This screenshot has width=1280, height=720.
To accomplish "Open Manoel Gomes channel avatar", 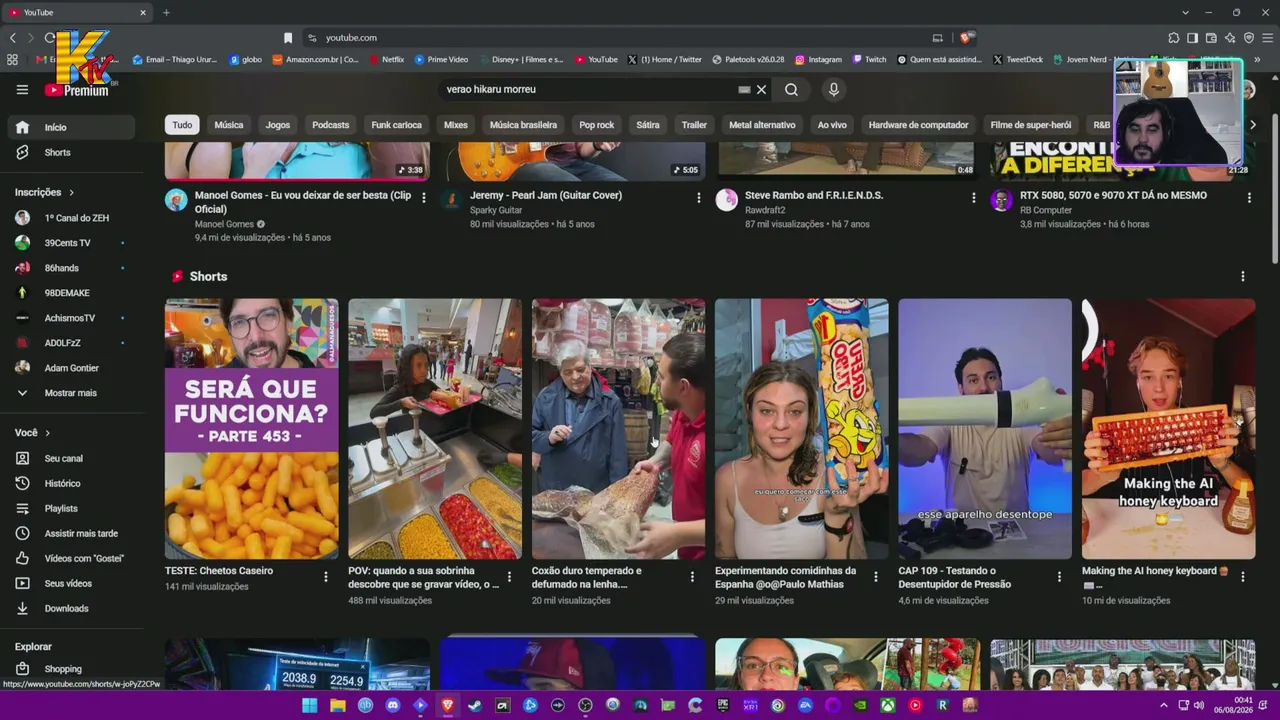I will 176,200.
